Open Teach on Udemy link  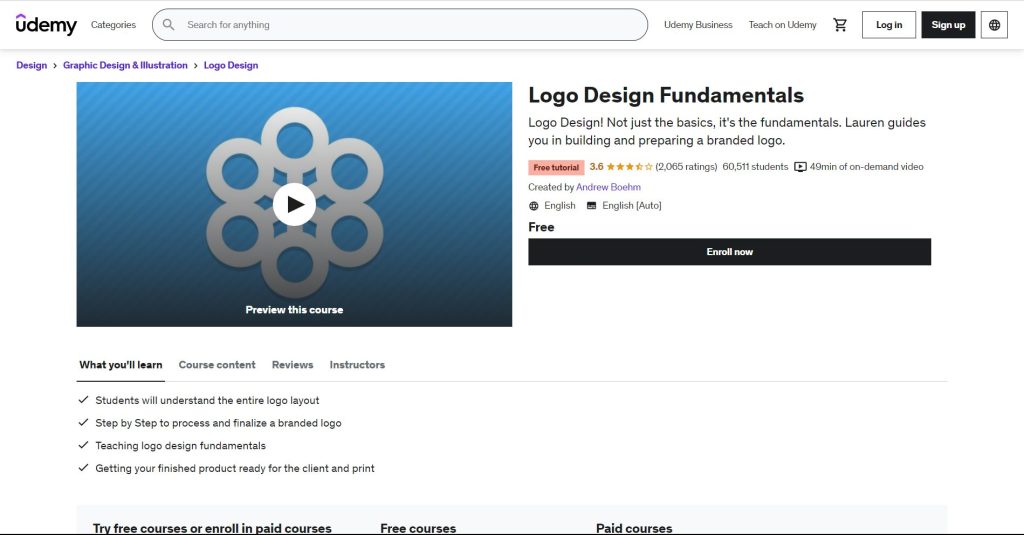tap(782, 25)
